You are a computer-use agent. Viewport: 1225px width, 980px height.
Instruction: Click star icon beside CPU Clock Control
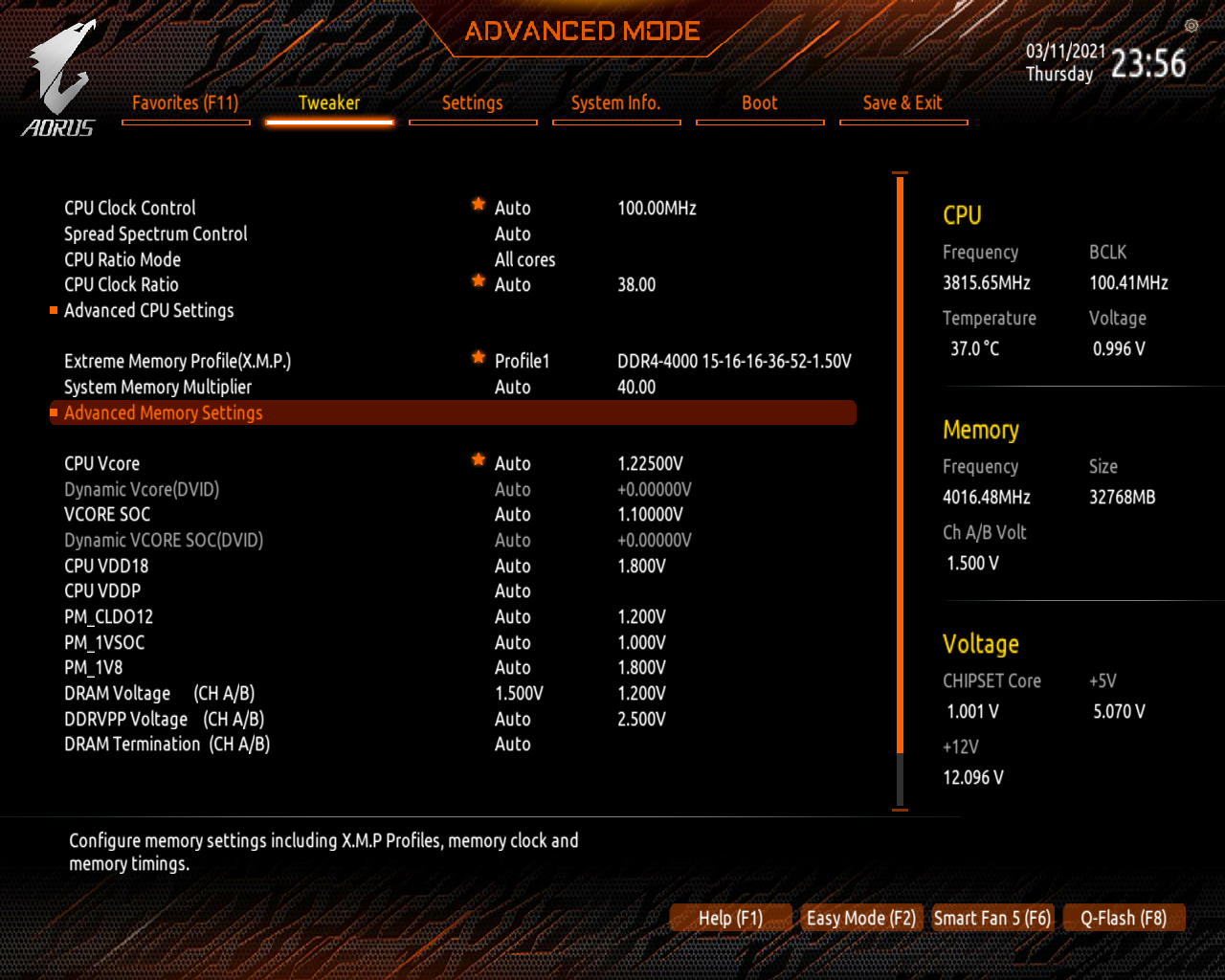coord(479,204)
